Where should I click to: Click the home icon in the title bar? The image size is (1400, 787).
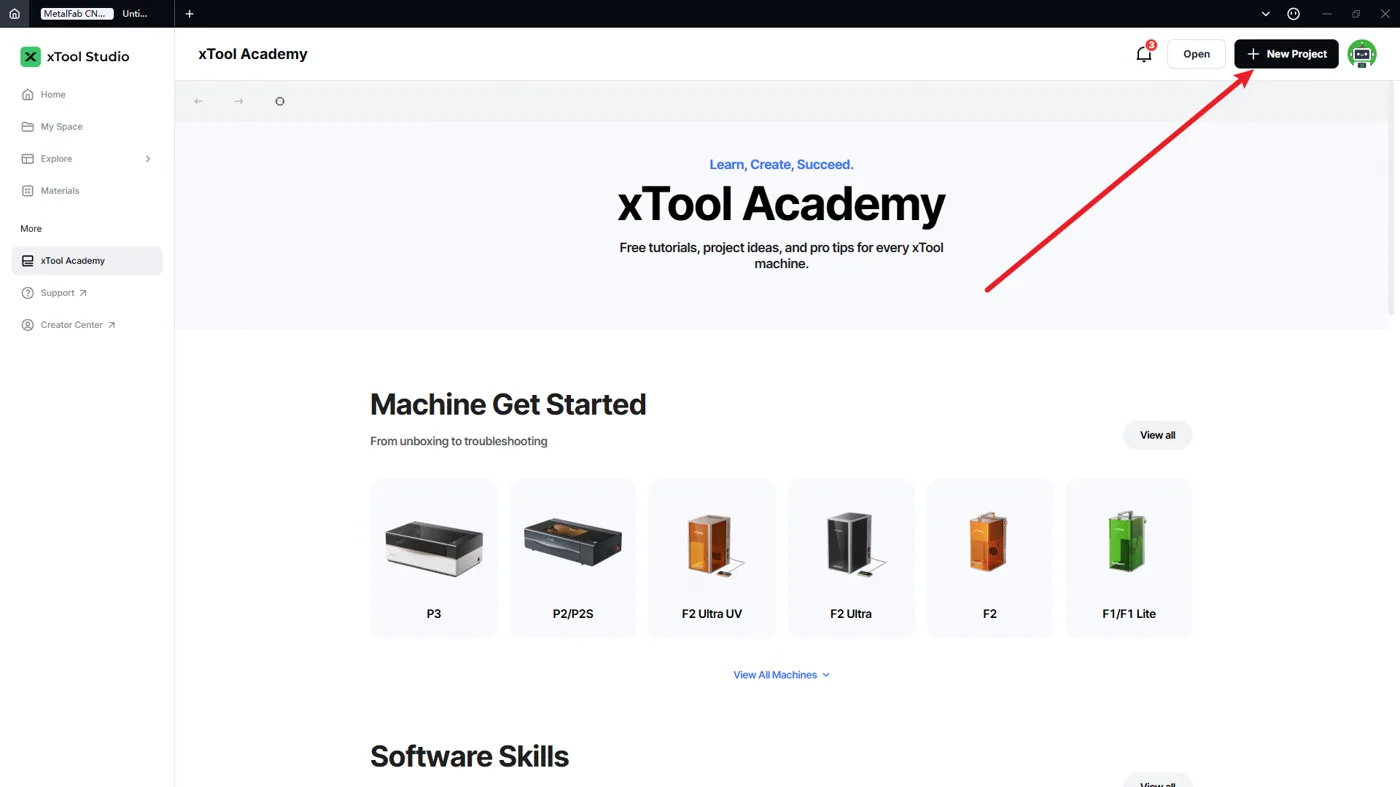tap(14, 14)
